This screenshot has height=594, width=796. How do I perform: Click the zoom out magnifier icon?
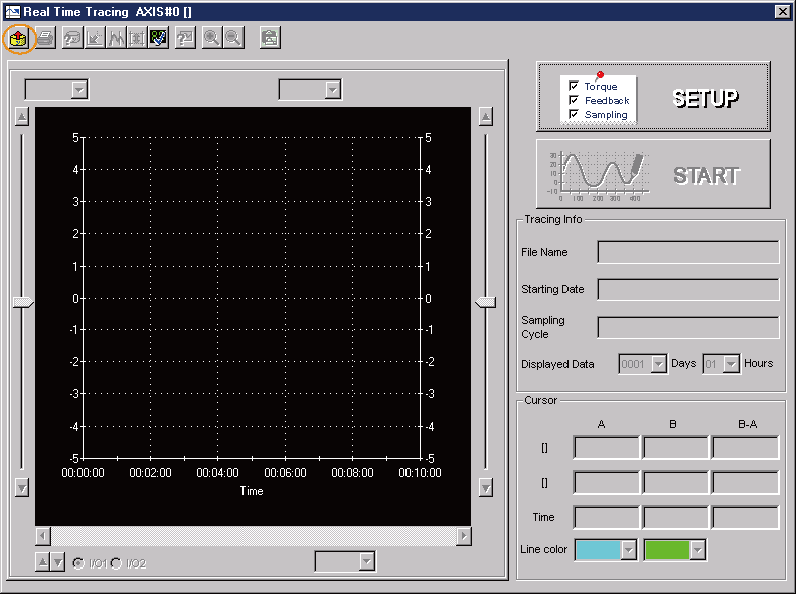point(232,38)
